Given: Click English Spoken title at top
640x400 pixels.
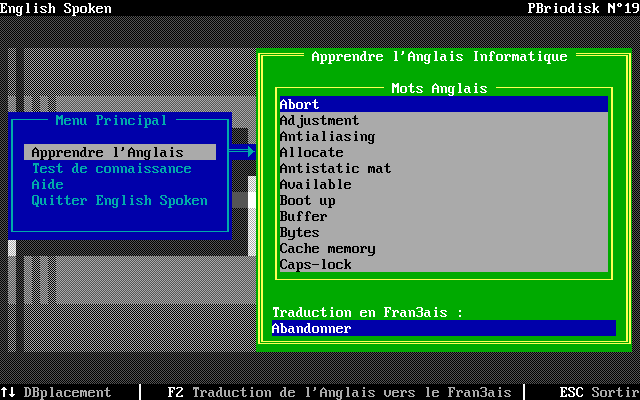Looking at the screenshot, I should (x=56, y=8).
